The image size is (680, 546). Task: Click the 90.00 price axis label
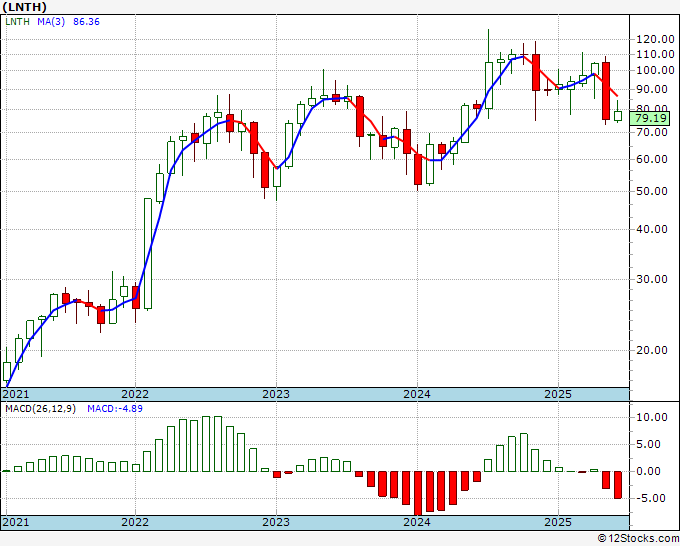point(652,89)
